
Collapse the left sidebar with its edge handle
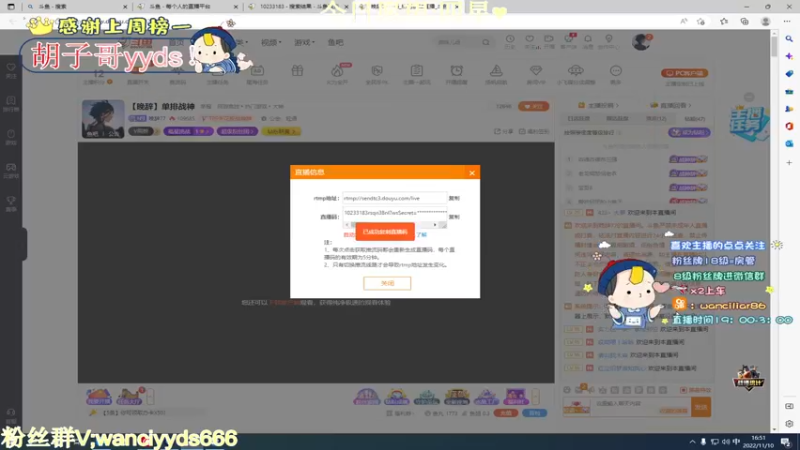[x=24, y=244]
